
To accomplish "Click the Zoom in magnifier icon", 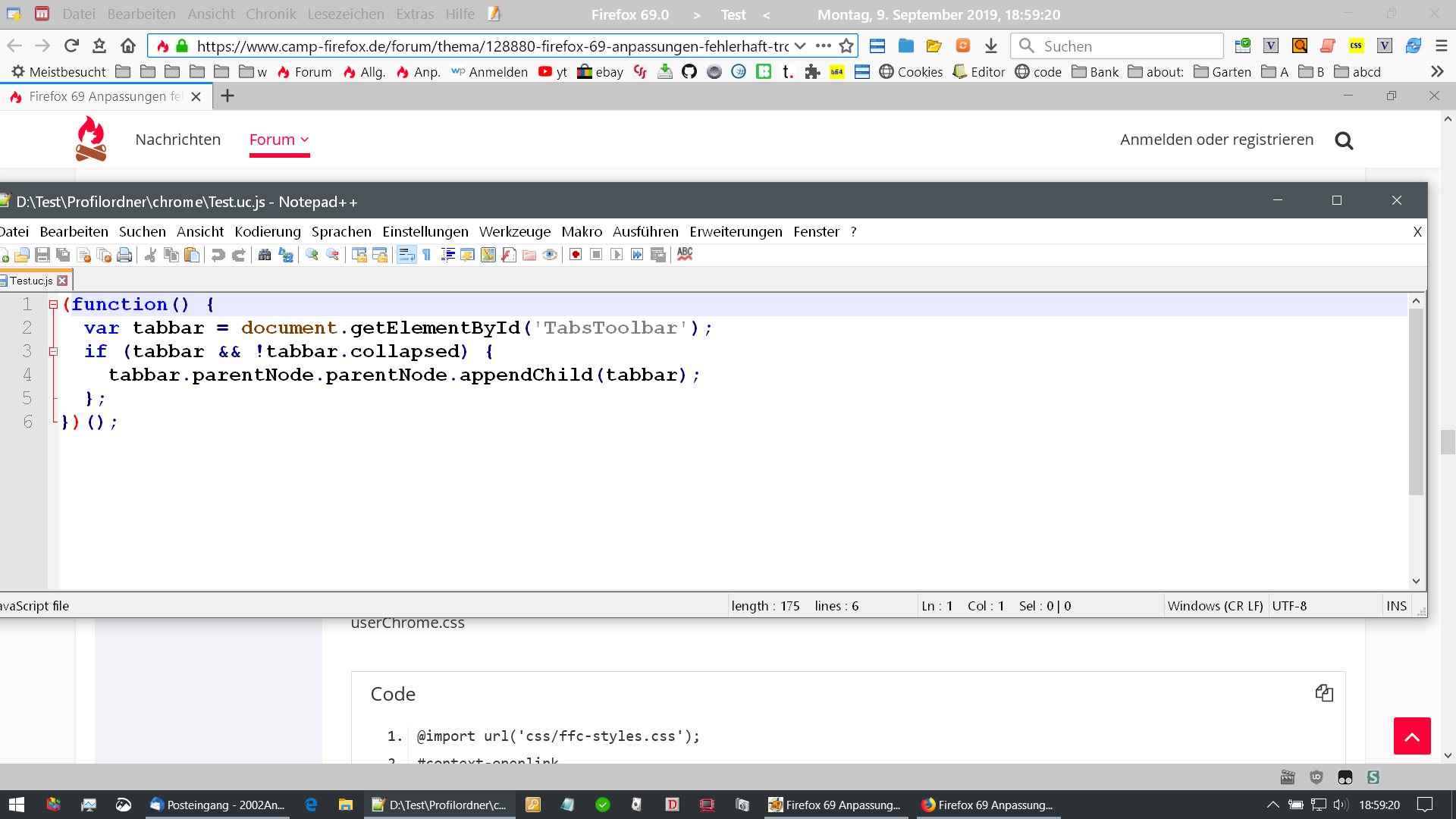I will click(x=312, y=255).
